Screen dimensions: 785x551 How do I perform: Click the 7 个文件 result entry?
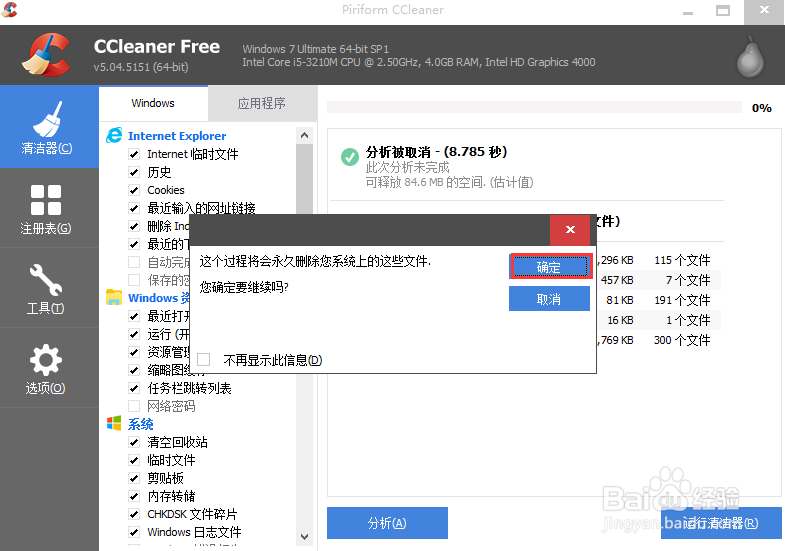click(688, 280)
